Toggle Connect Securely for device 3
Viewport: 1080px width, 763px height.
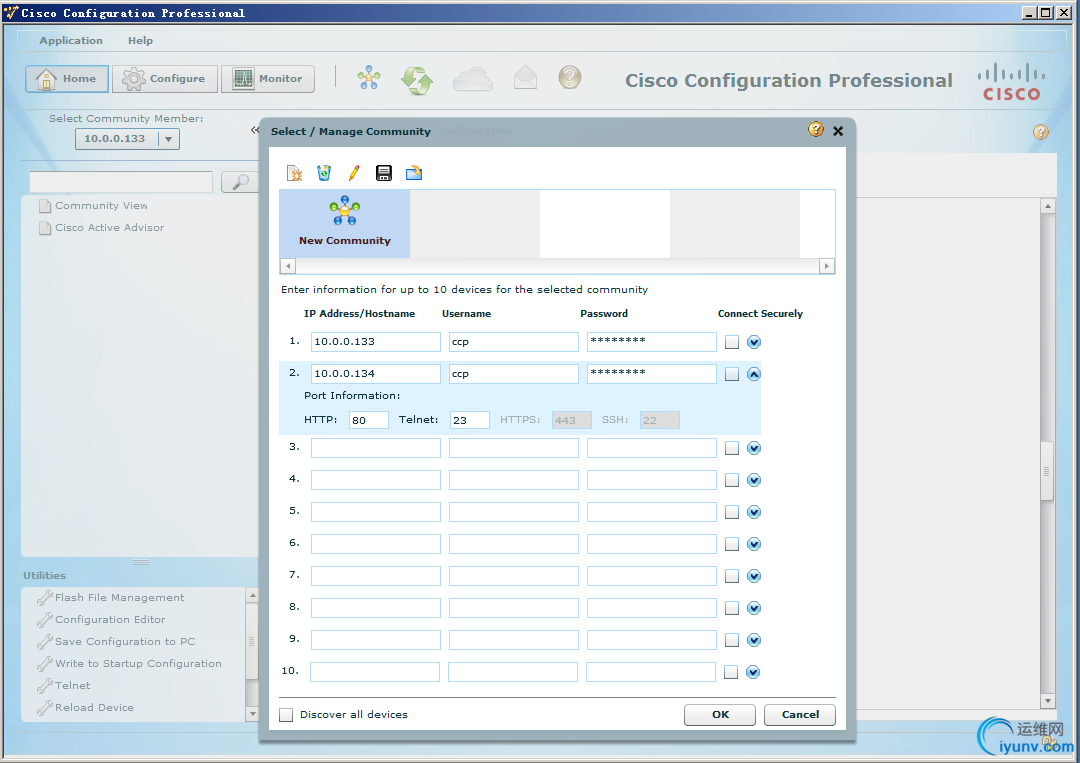732,448
